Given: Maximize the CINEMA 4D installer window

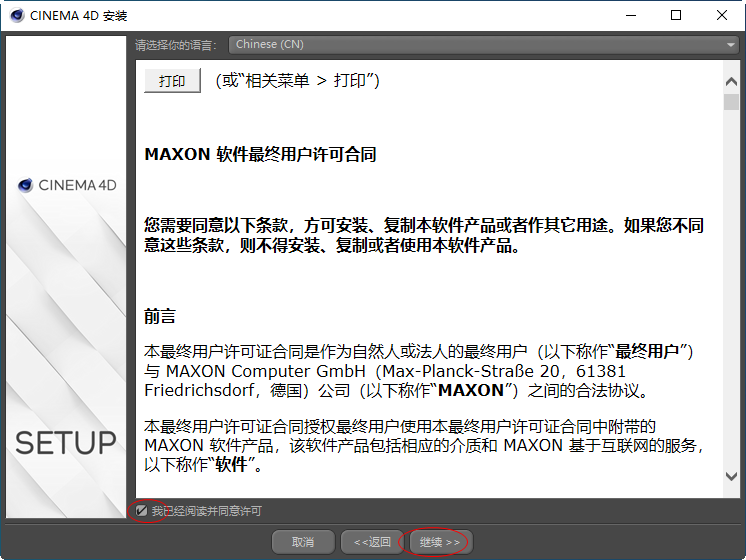Looking at the screenshot, I should pyautogui.click(x=676, y=16).
